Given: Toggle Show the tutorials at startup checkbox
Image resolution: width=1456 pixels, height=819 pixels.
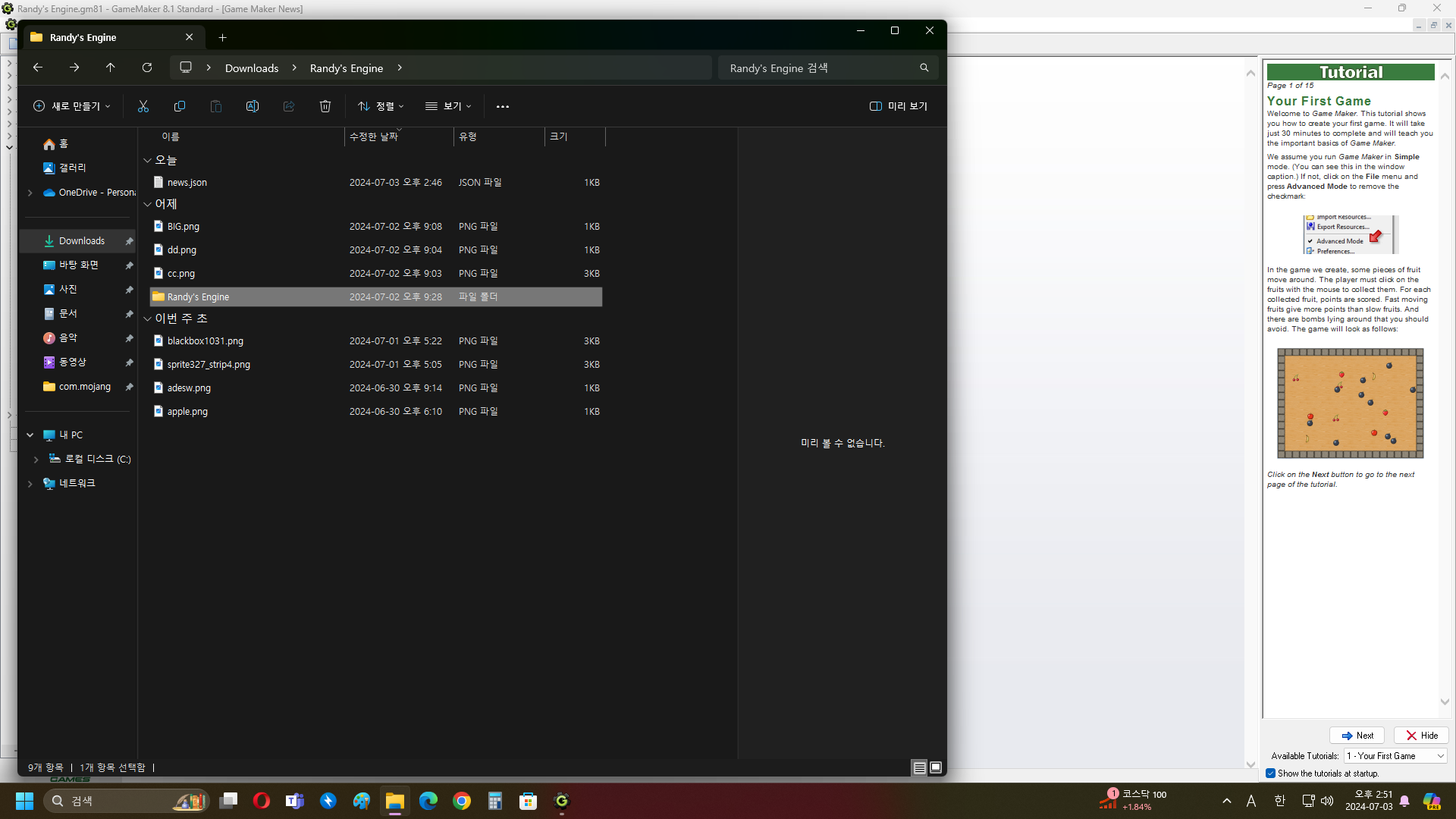Looking at the screenshot, I should point(1271,773).
